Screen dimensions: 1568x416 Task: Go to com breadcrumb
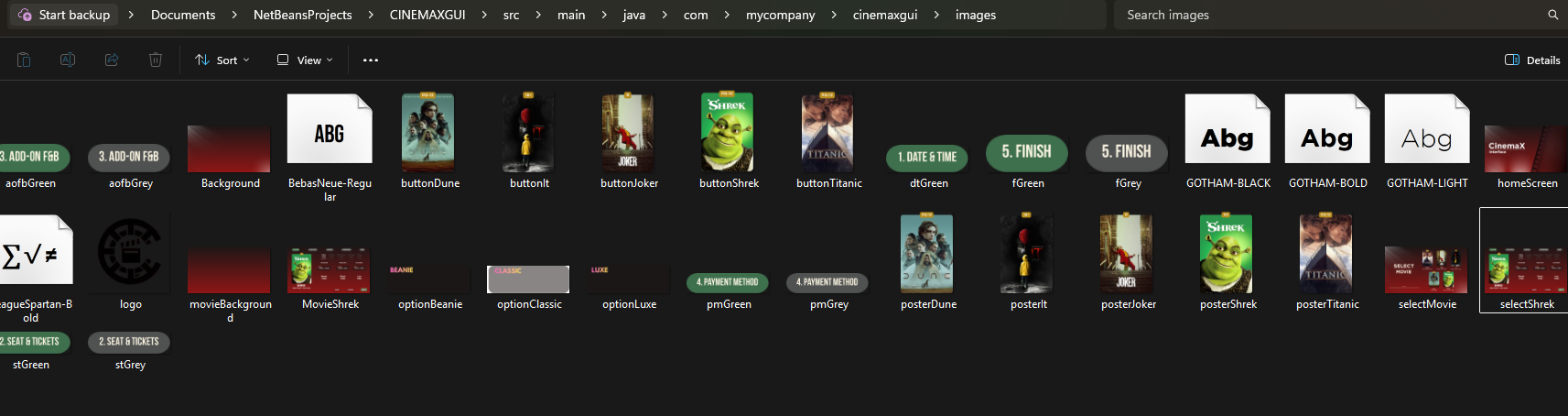[x=696, y=15]
